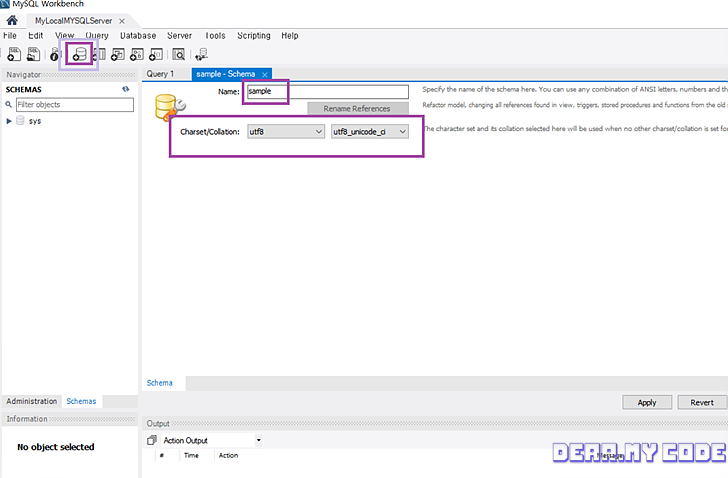Create a new stored procedure icon
Image resolution: width=728 pixels, height=478 pixels.
(x=136, y=54)
